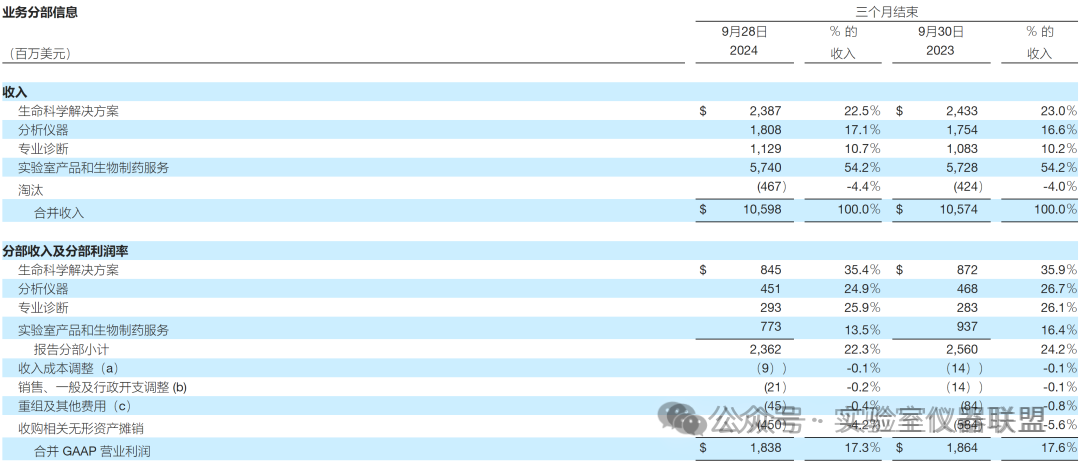Click the 9月28日 2024 column header
Image resolution: width=1080 pixels, height=463 pixels.
(x=739, y=41)
